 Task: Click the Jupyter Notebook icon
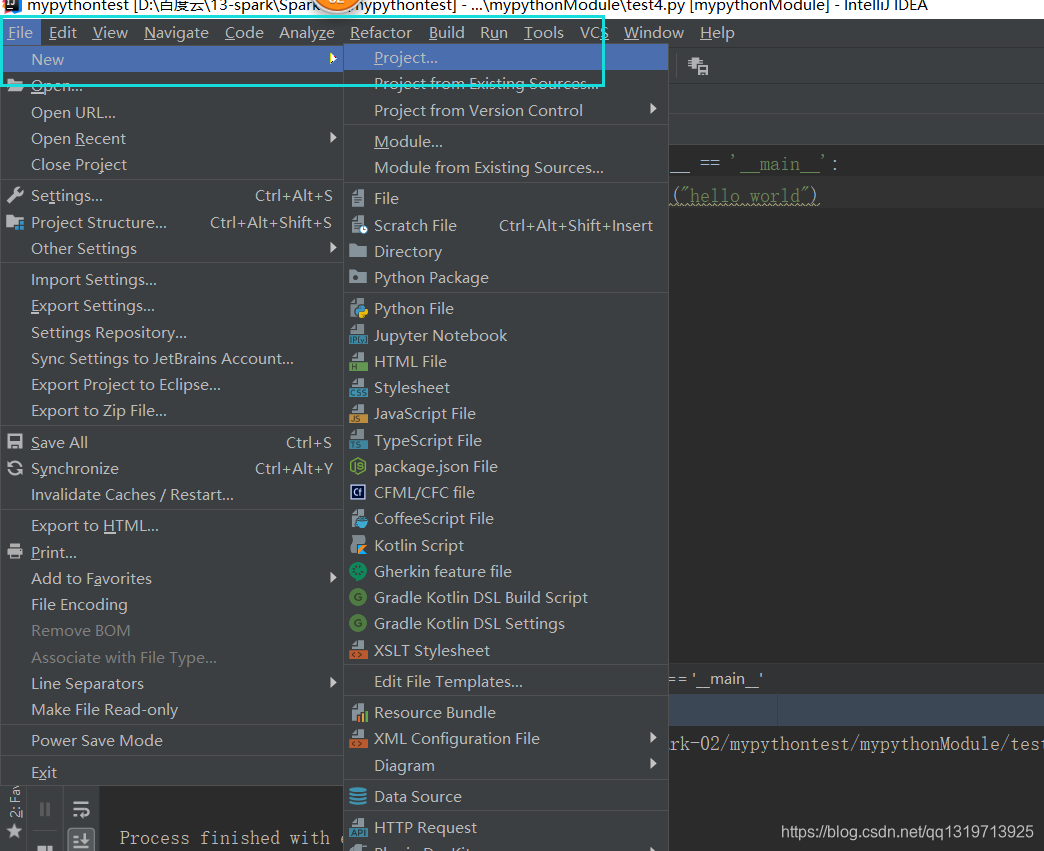click(358, 335)
